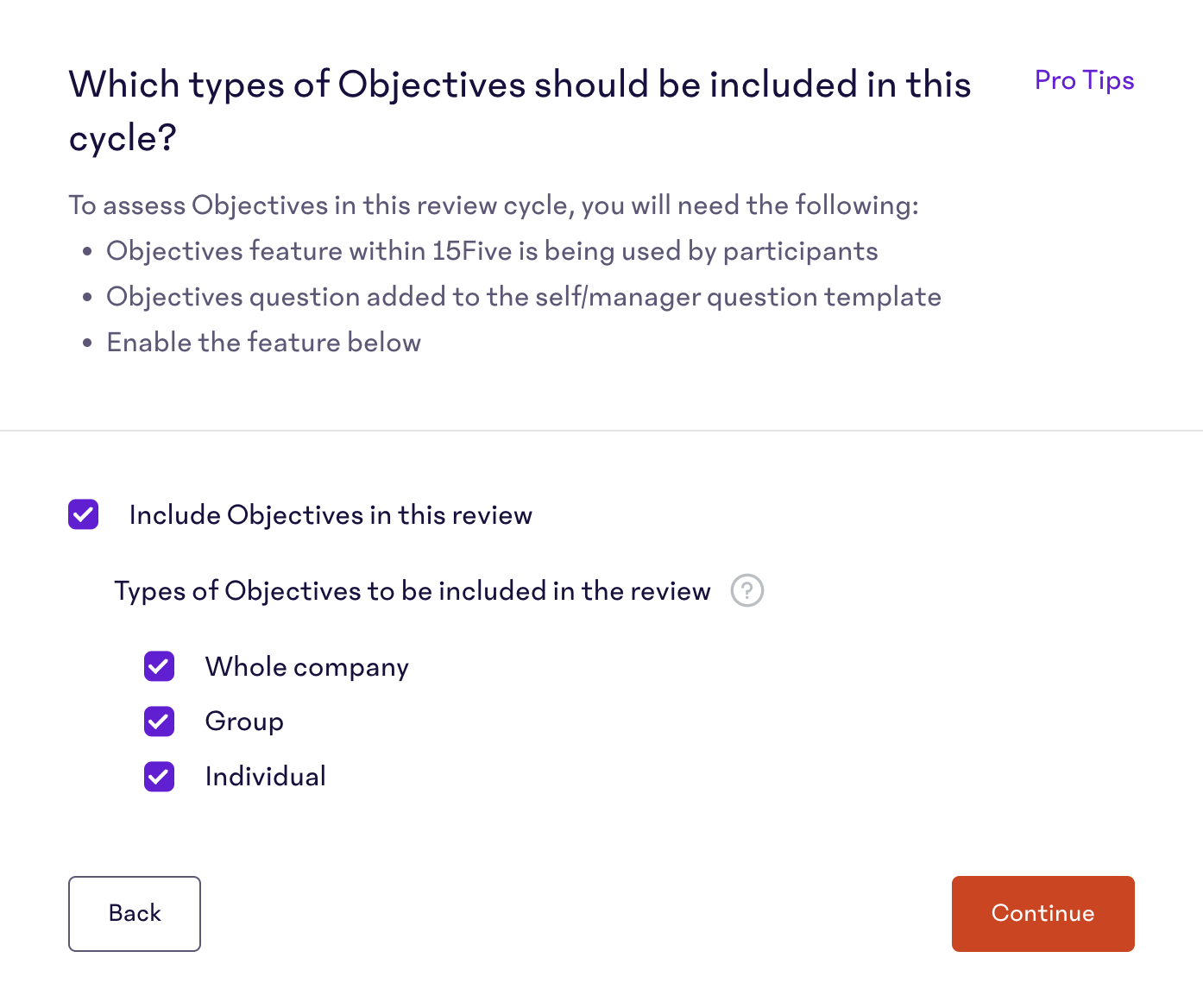Viewport: 1203px width, 1008px height.
Task: Click the 'Individual' label text
Action: coord(266,777)
